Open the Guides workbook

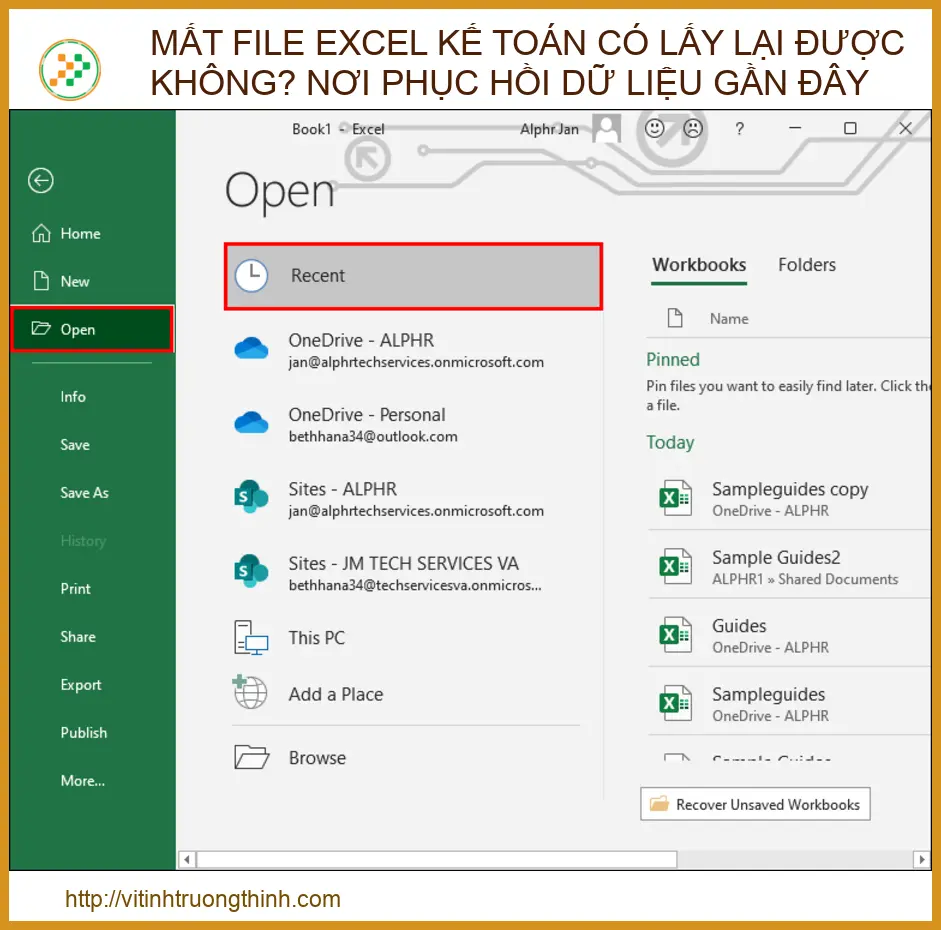click(790, 636)
